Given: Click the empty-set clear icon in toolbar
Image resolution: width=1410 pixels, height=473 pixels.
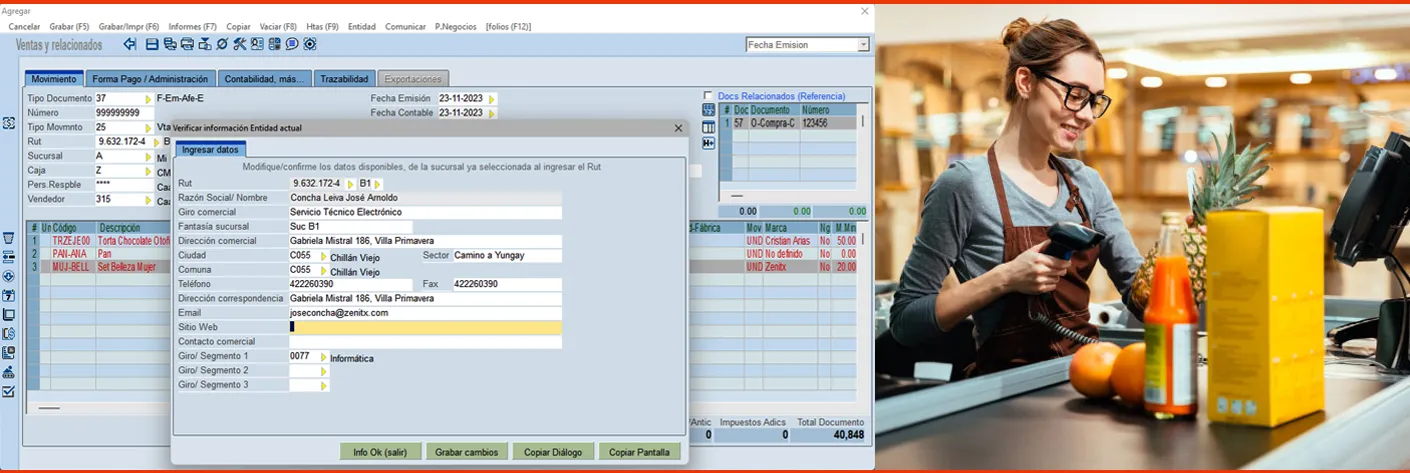Looking at the screenshot, I should (x=222, y=44).
